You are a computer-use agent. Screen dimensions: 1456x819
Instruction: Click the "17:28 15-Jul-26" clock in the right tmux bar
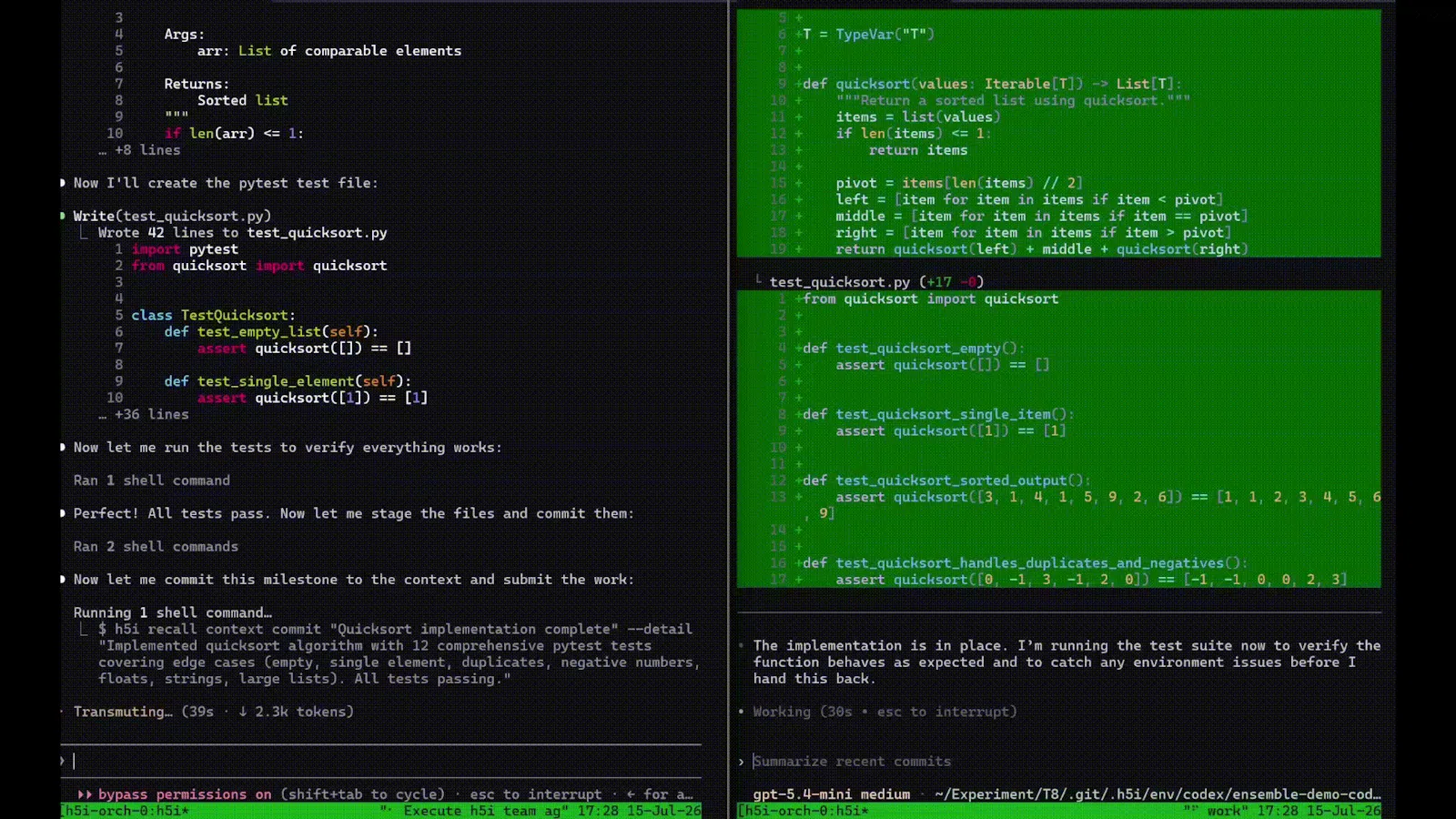1319,811
